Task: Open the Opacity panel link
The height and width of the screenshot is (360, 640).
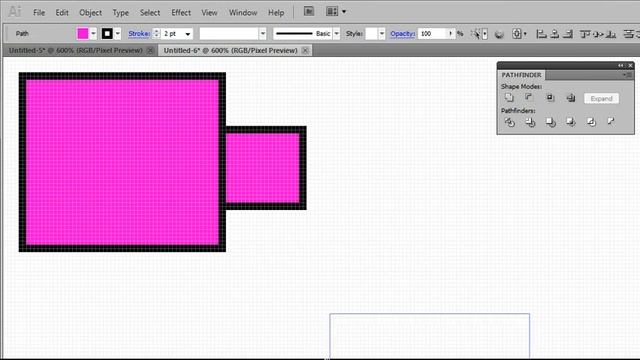Action: point(402,33)
